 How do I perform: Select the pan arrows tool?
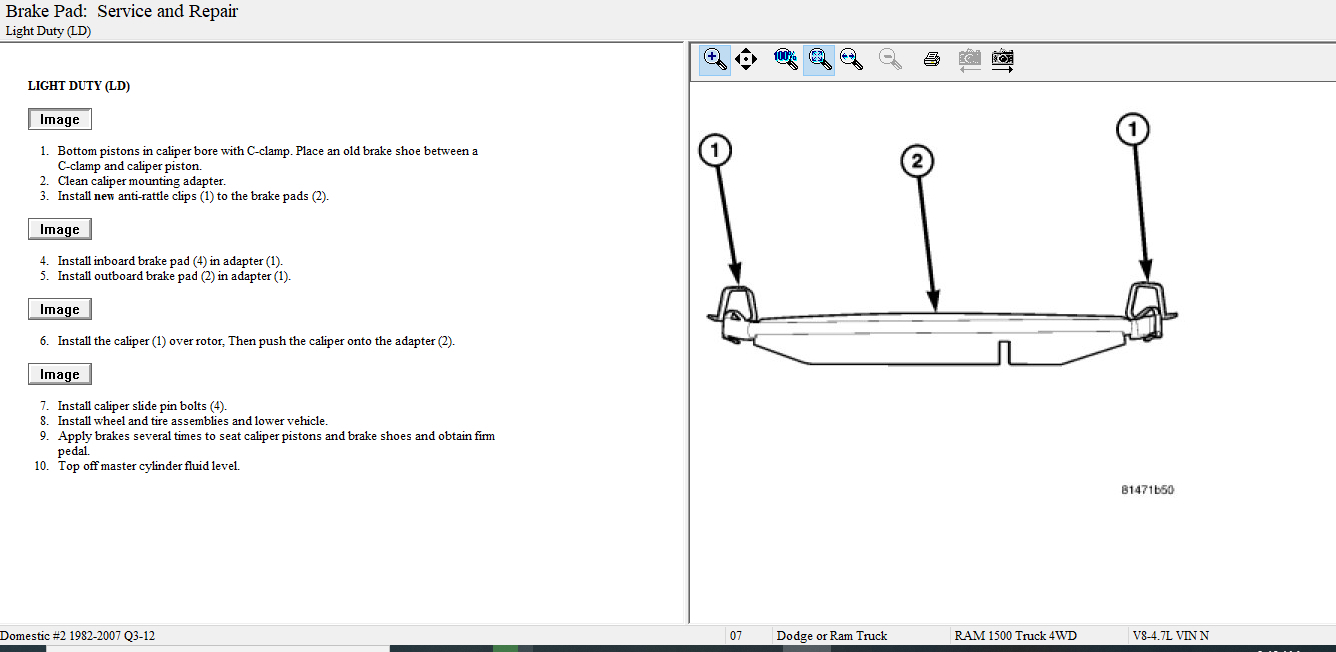point(746,59)
